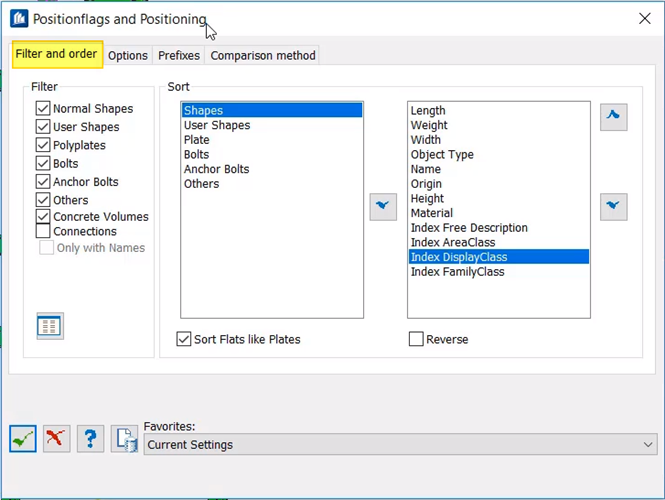Switch to the Options tab

[128, 56]
